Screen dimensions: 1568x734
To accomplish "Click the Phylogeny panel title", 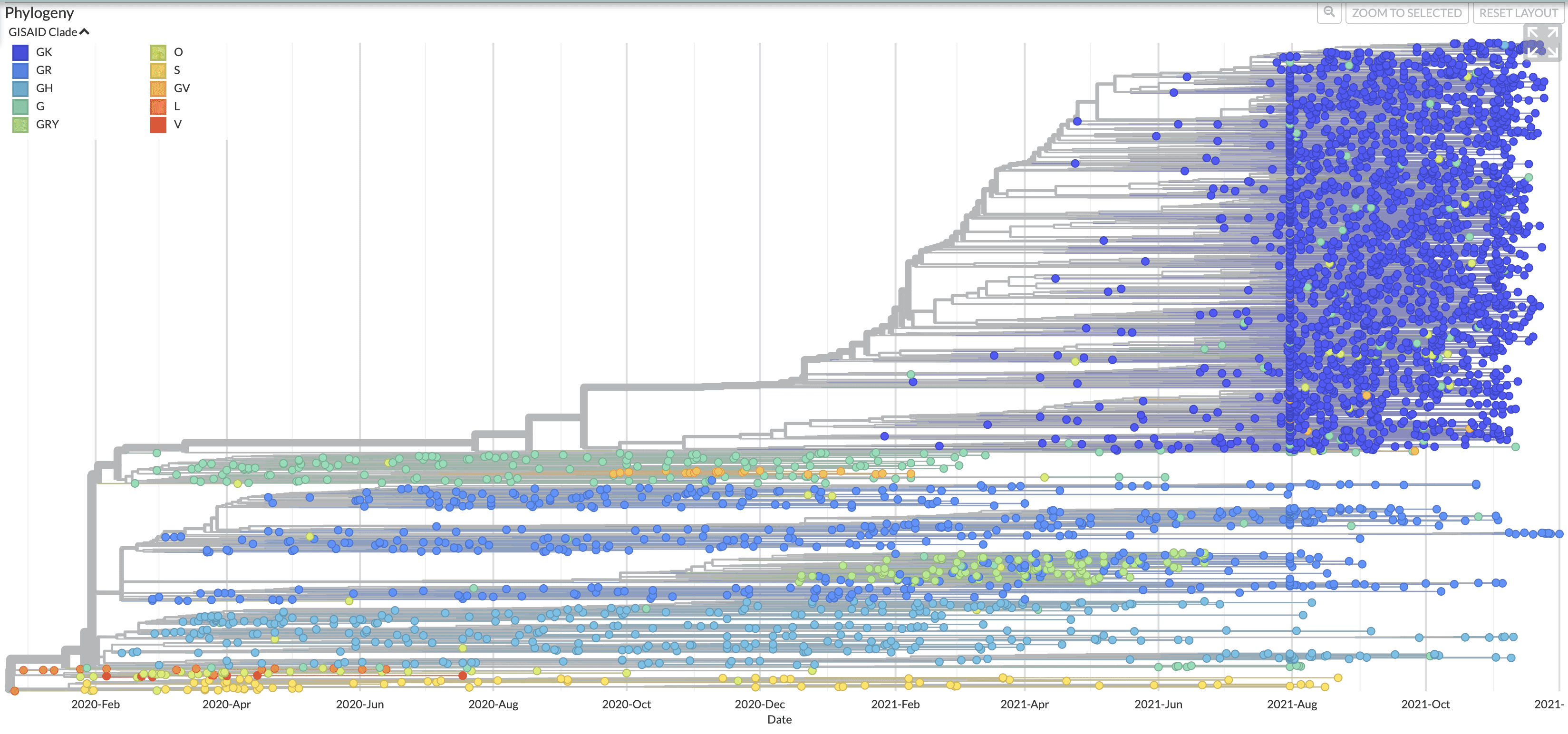I will 39,13.
